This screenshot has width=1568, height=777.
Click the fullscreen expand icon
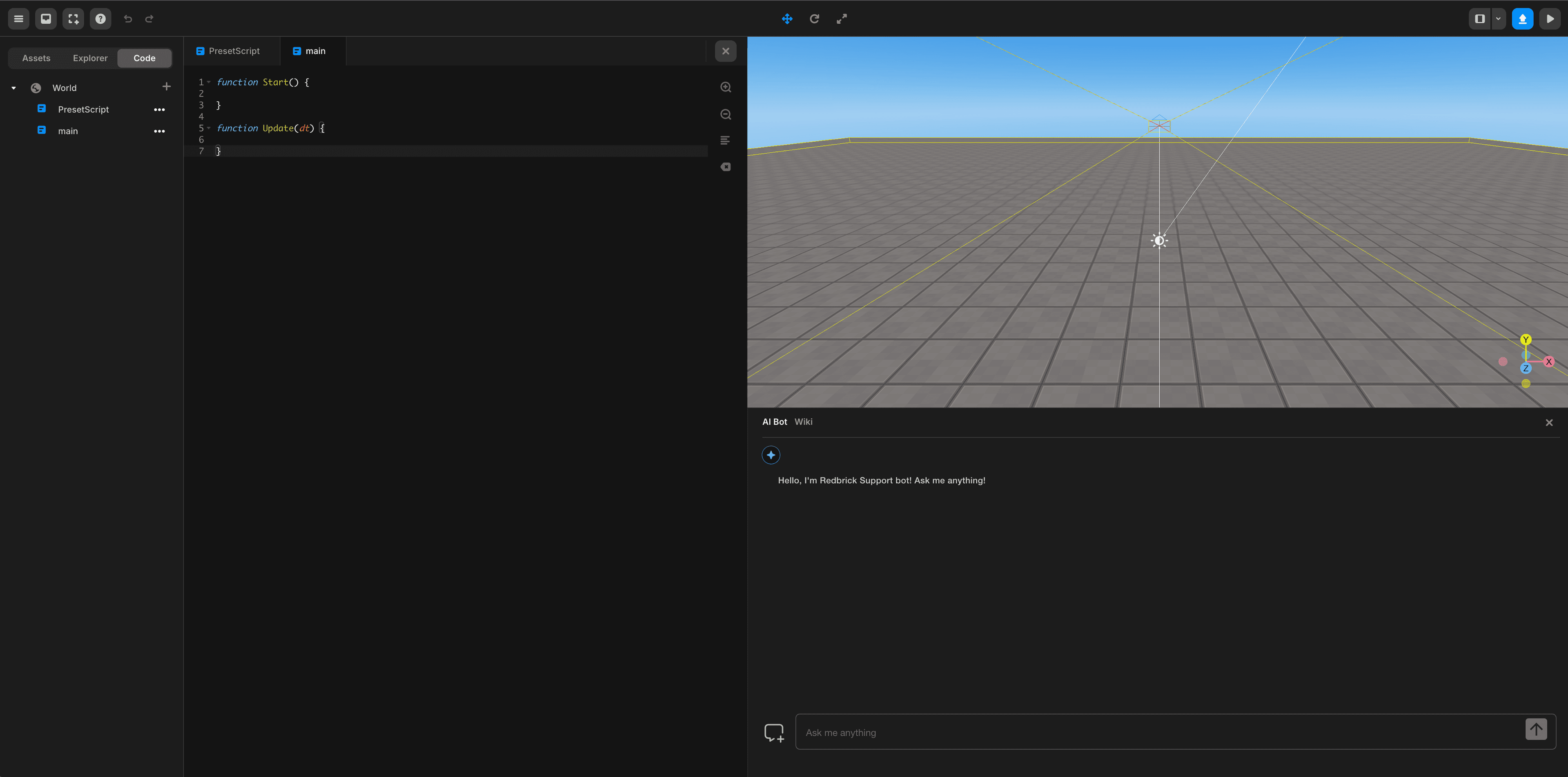[x=842, y=18]
